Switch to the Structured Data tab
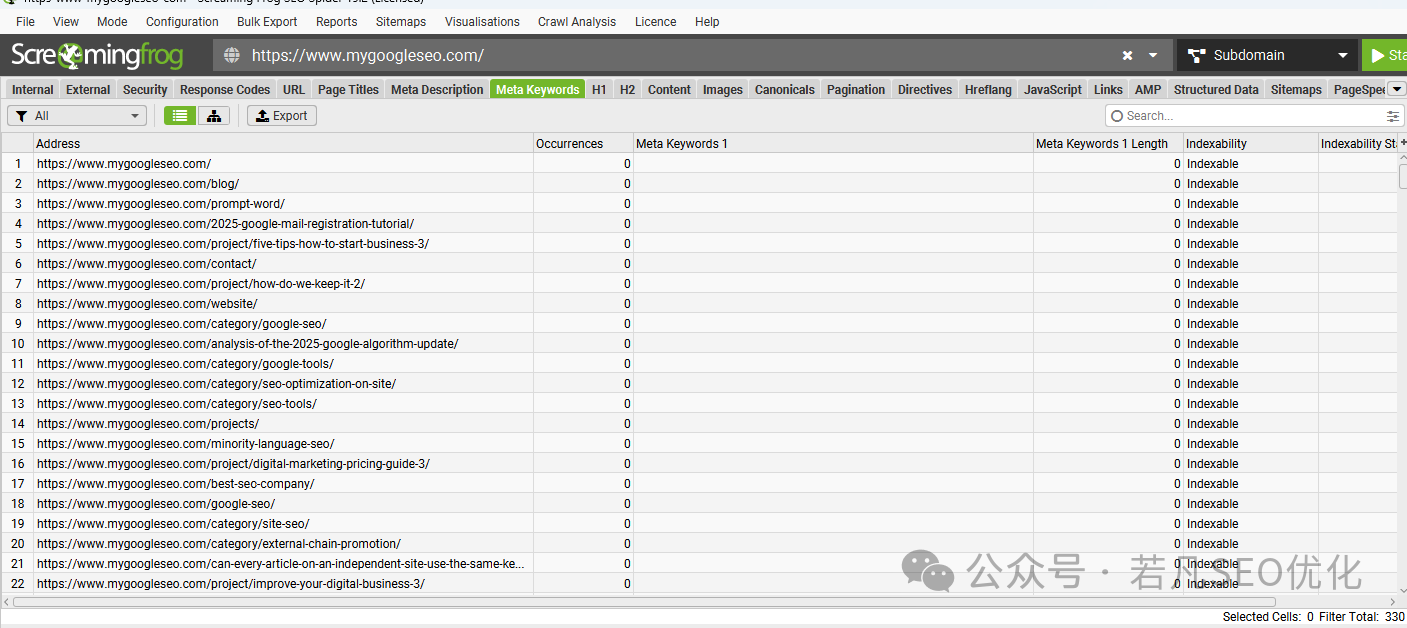This screenshot has width=1407, height=628. (x=1216, y=89)
